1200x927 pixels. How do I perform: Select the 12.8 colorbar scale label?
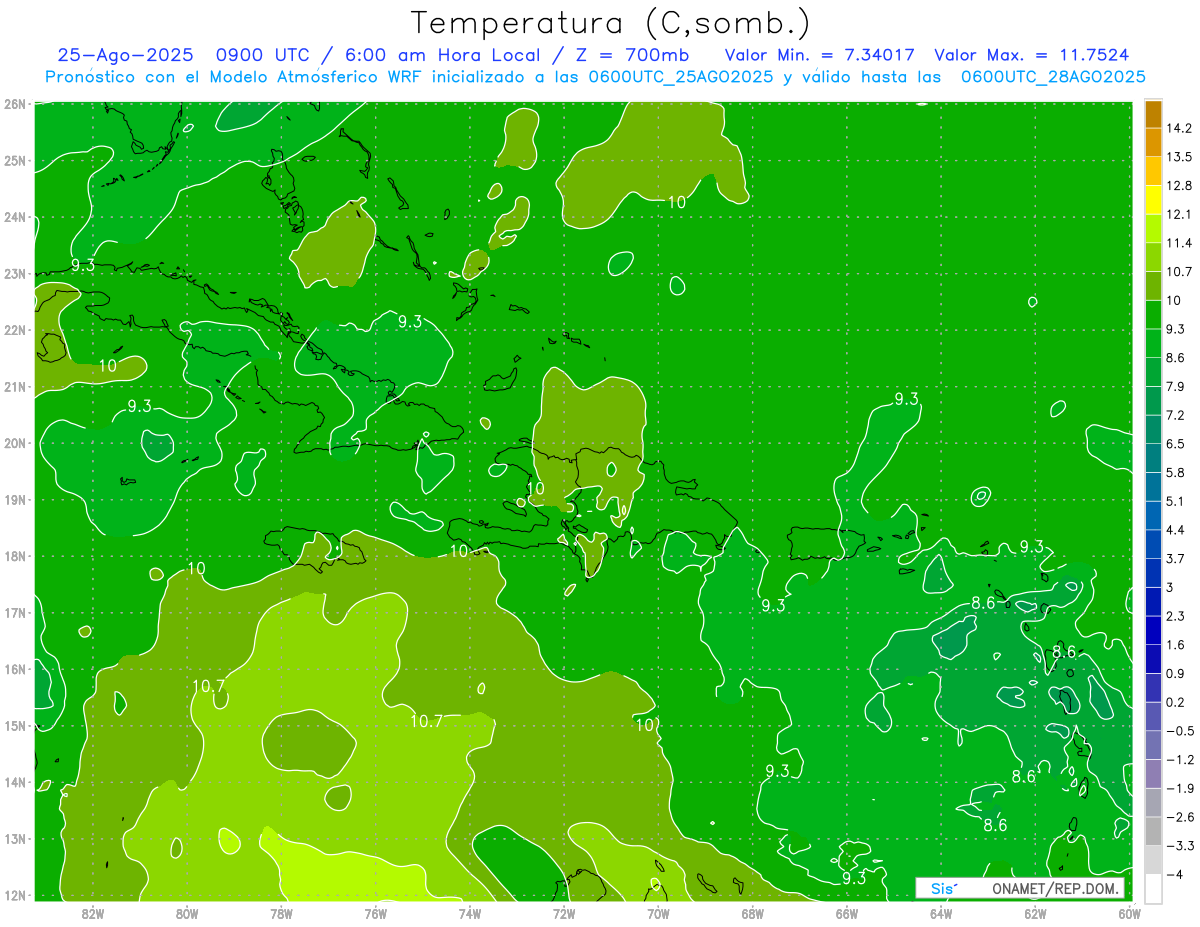click(x=1180, y=186)
